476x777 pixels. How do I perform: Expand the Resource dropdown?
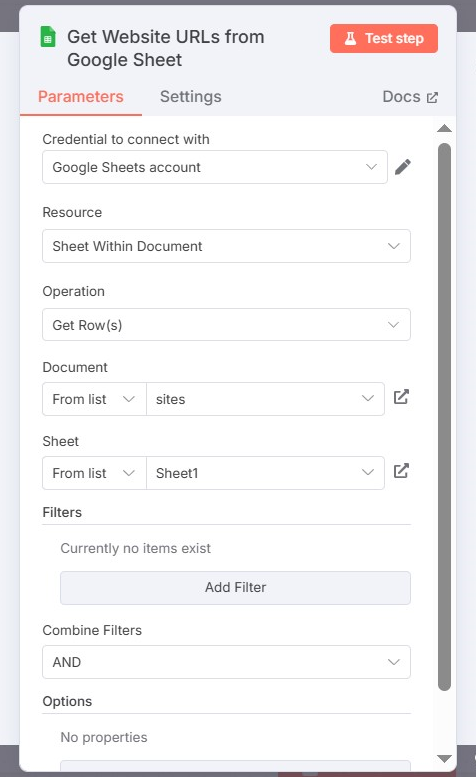[226, 246]
